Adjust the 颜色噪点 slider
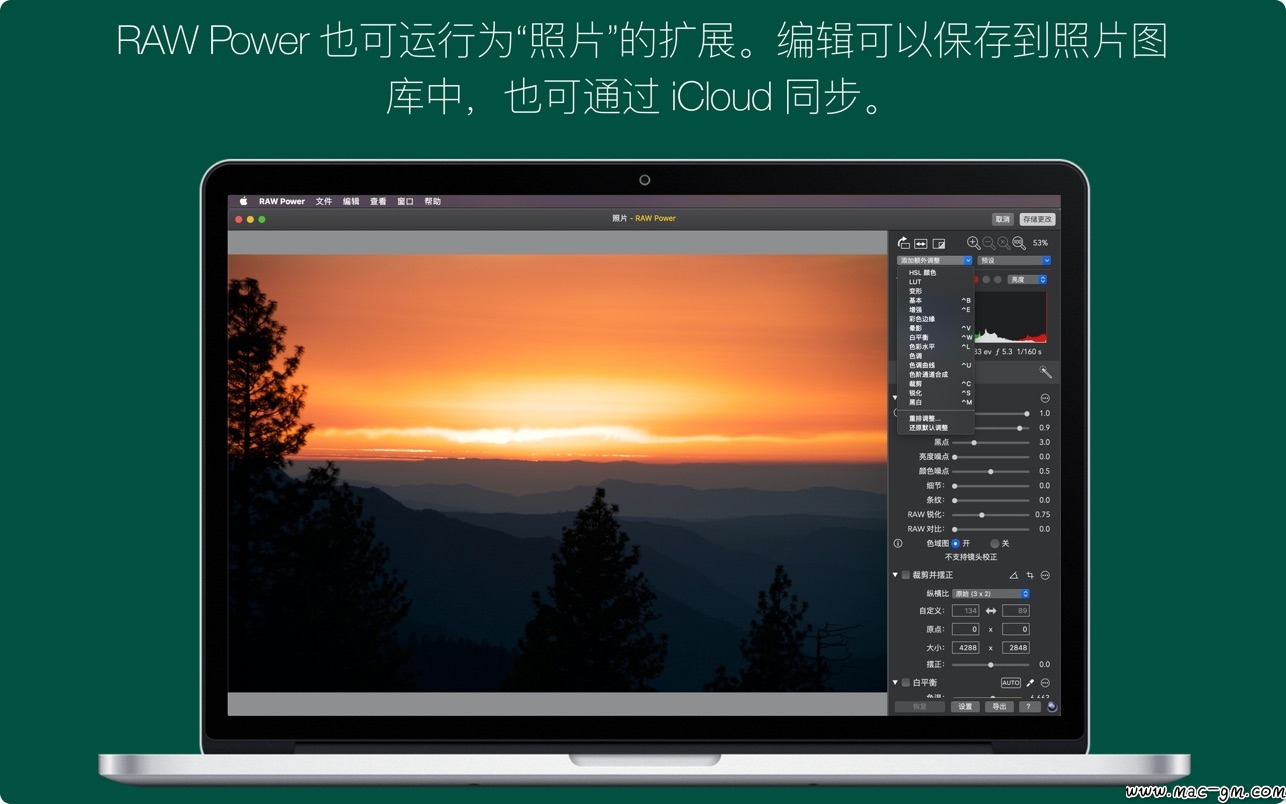This screenshot has height=804, width=1286. (991, 471)
